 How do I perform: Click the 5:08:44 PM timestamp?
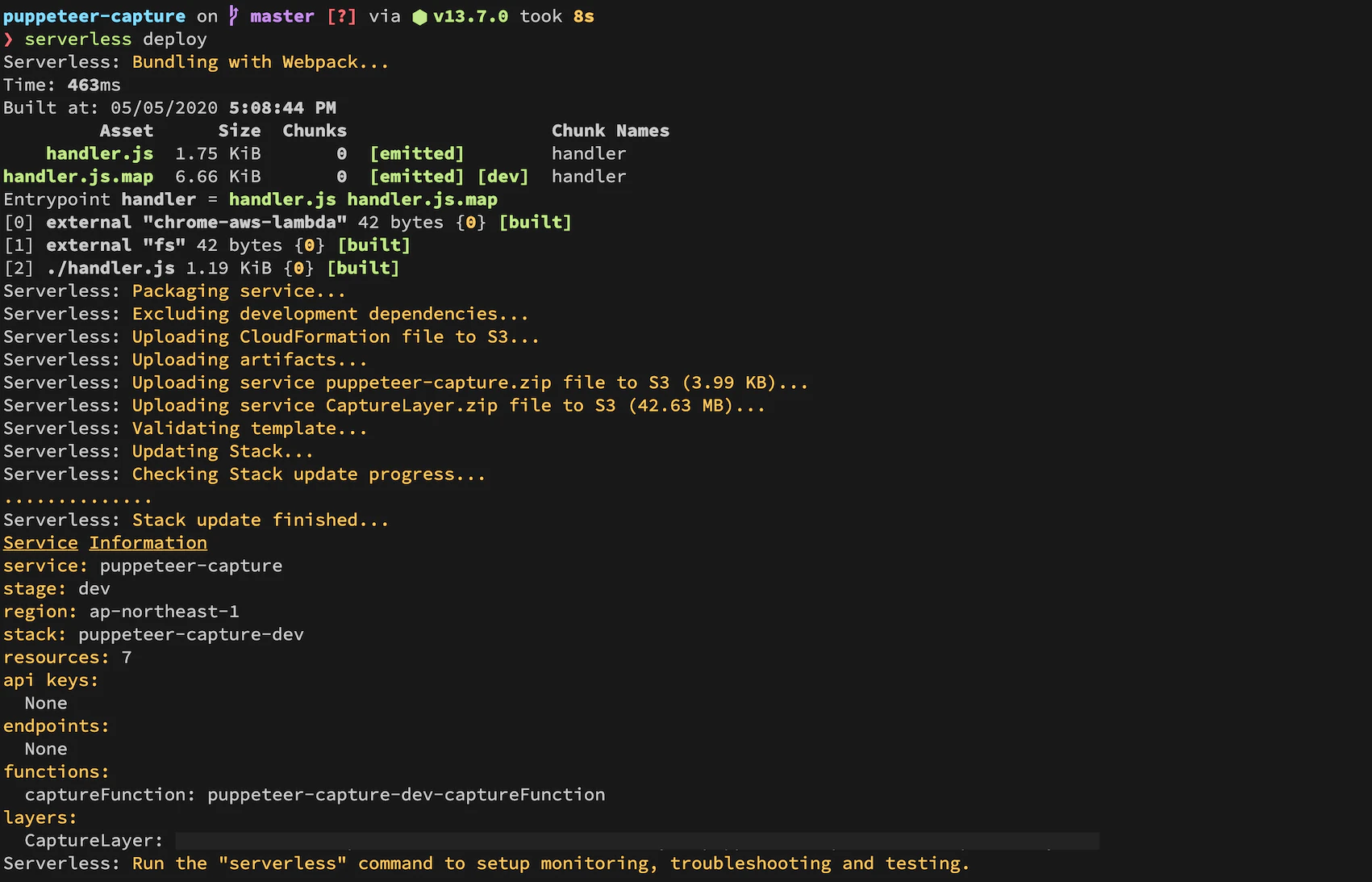click(282, 108)
